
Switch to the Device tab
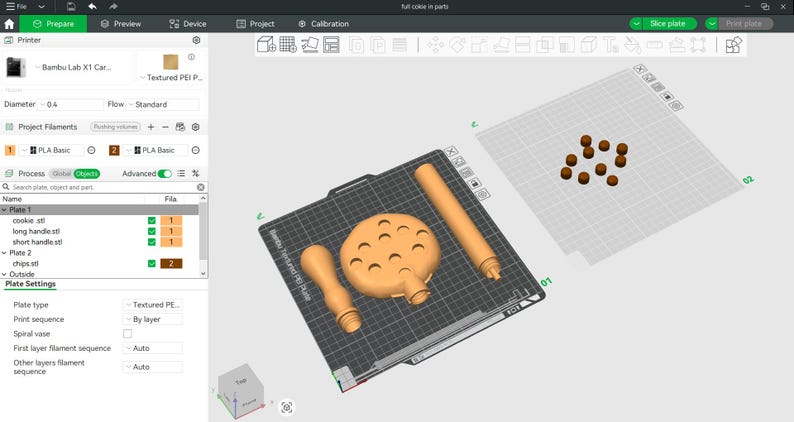pos(187,24)
